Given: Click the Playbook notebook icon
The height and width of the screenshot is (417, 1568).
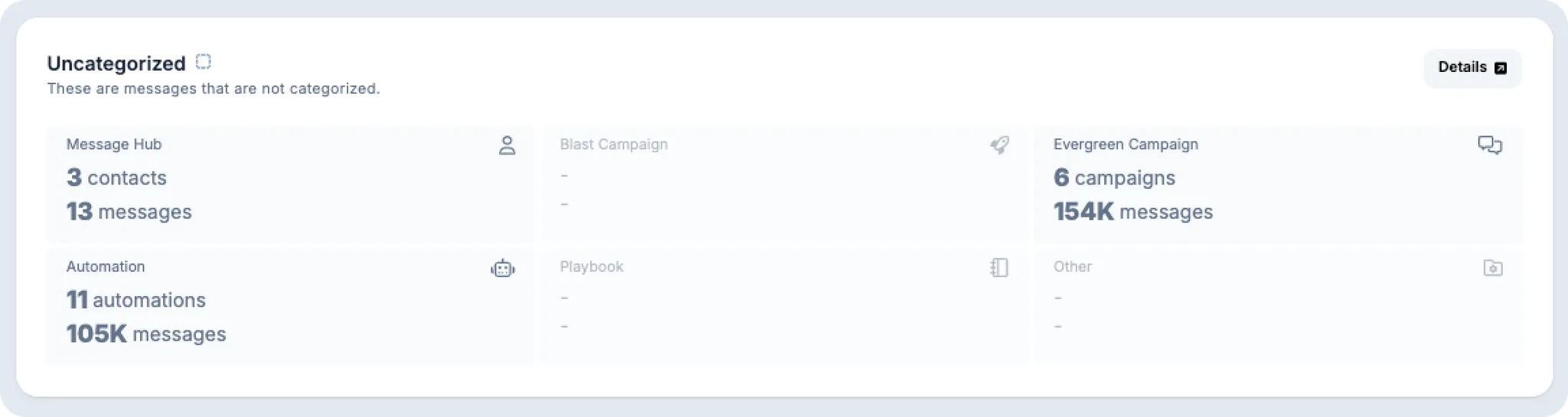Looking at the screenshot, I should [999, 268].
